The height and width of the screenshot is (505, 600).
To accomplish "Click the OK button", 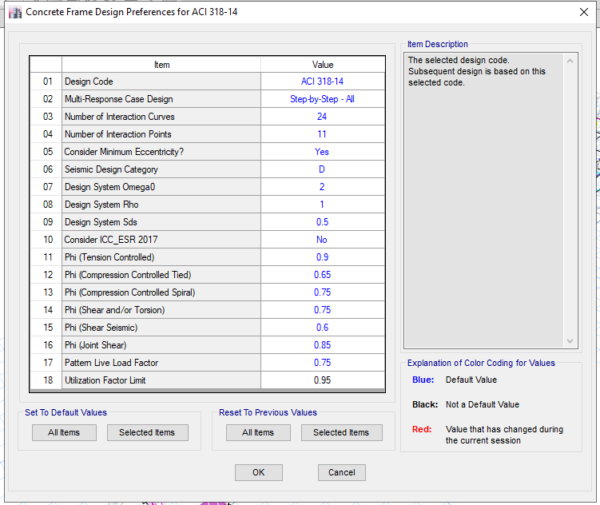I will (x=259, y=472).
